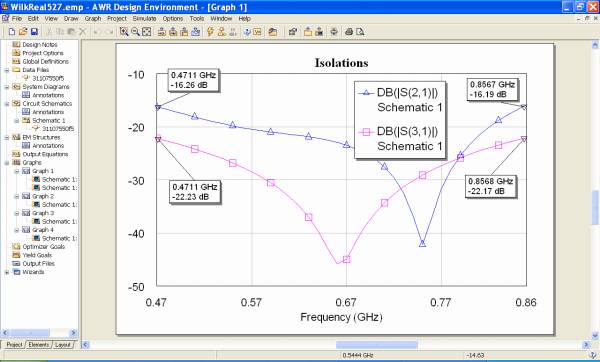Click the View All fit icon
The image size is (600, 362).
pyautogui.click(x=147, y=32)
